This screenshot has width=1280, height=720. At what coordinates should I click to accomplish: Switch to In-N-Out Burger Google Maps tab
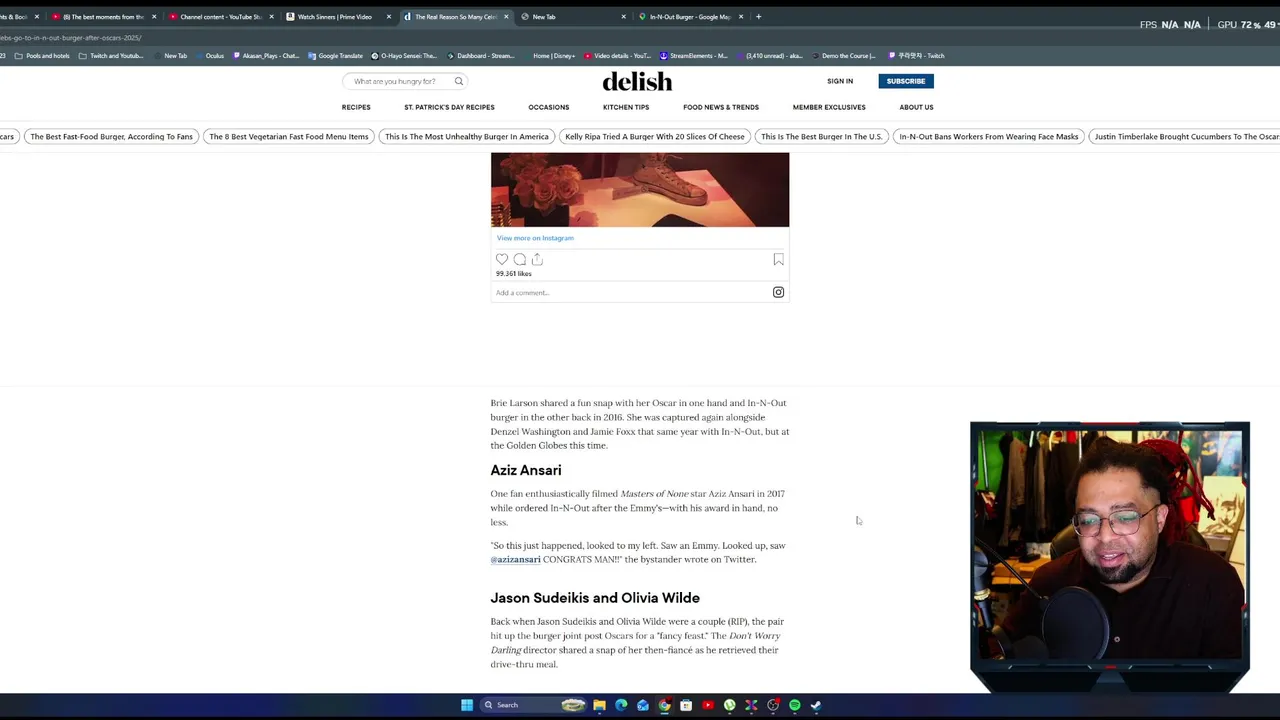coord(690,17)
